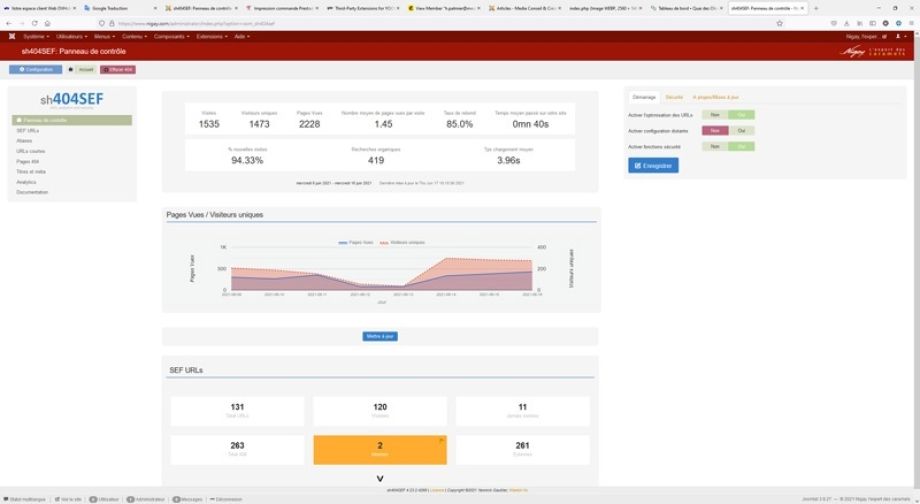Click the sh404SEF logo in sidebar
This screenshot has width=920, height=504.
click(x=72, y=100)
